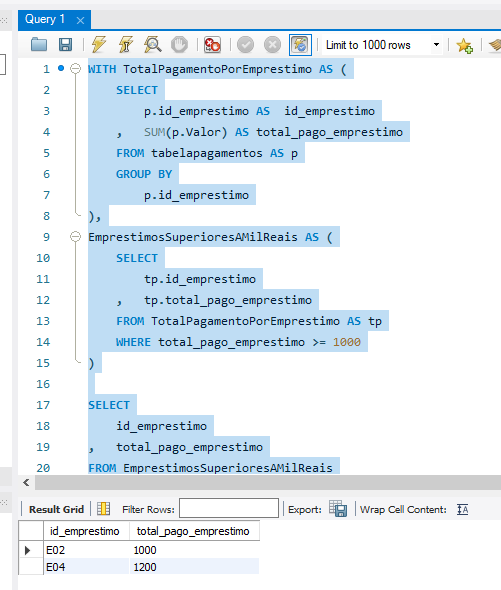
Task: Collapse the EmprestimosSuperioresAMilReais block
Action: [x=76, y=237]
